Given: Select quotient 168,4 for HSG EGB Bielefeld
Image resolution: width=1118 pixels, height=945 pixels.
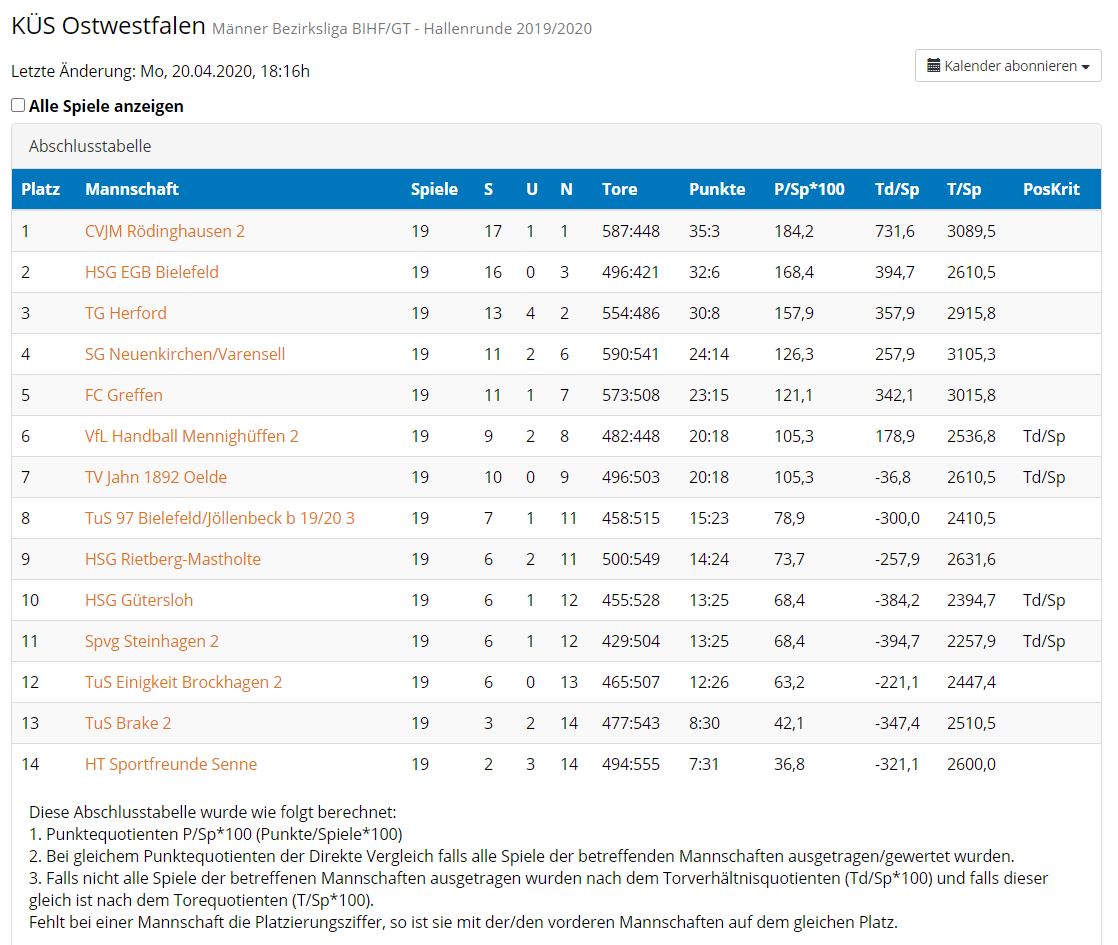Looking at the screenshot, I should click(x=794, y=272).
